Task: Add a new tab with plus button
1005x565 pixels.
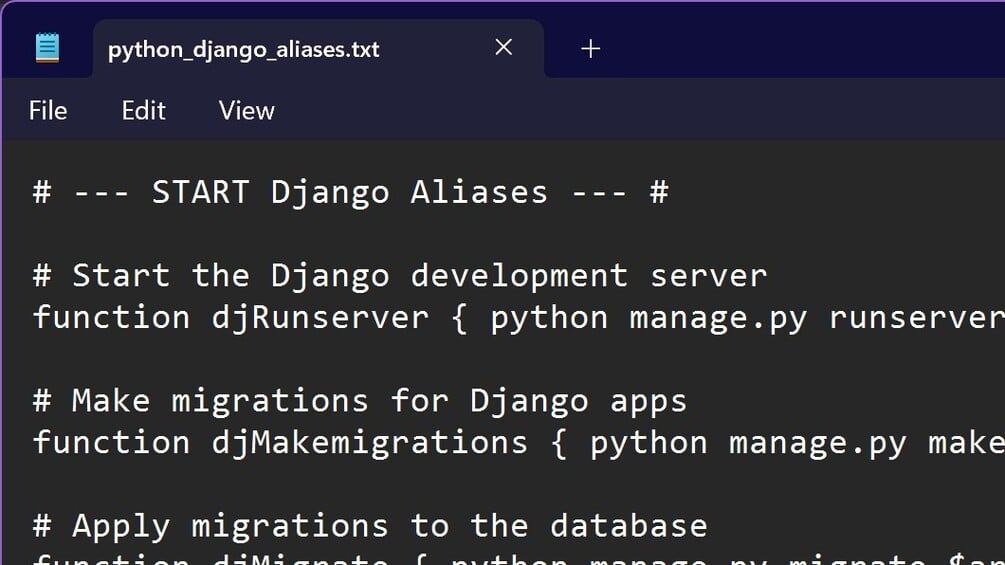Action: click(590, 49)
